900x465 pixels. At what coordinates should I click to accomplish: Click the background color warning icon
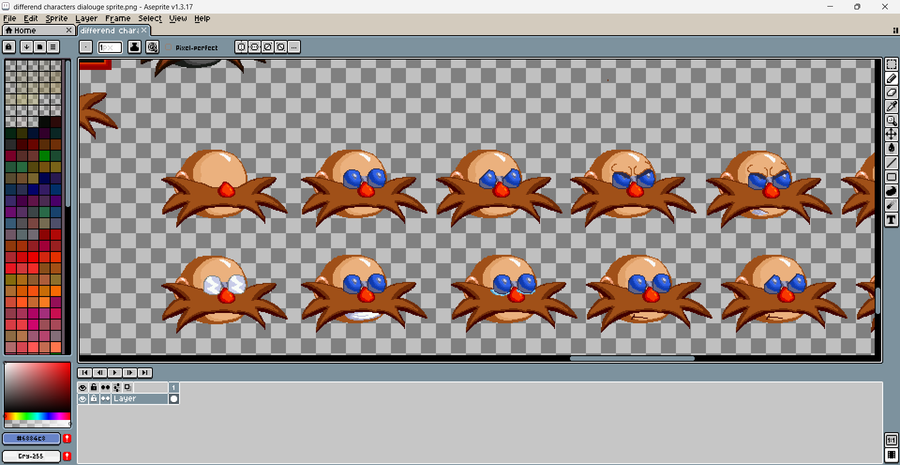67,456
